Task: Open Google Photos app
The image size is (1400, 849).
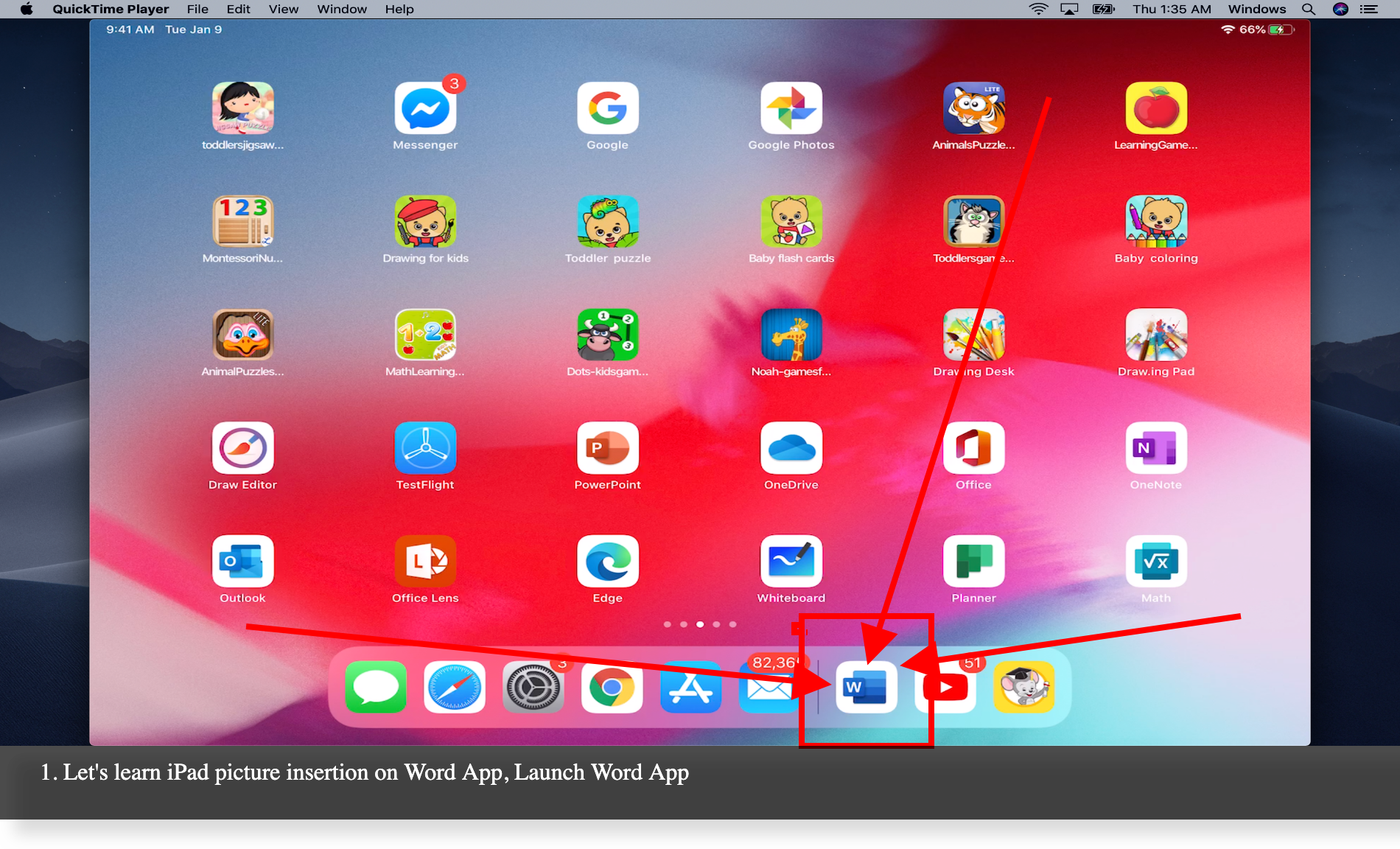Action: click(x=791, y=108)
